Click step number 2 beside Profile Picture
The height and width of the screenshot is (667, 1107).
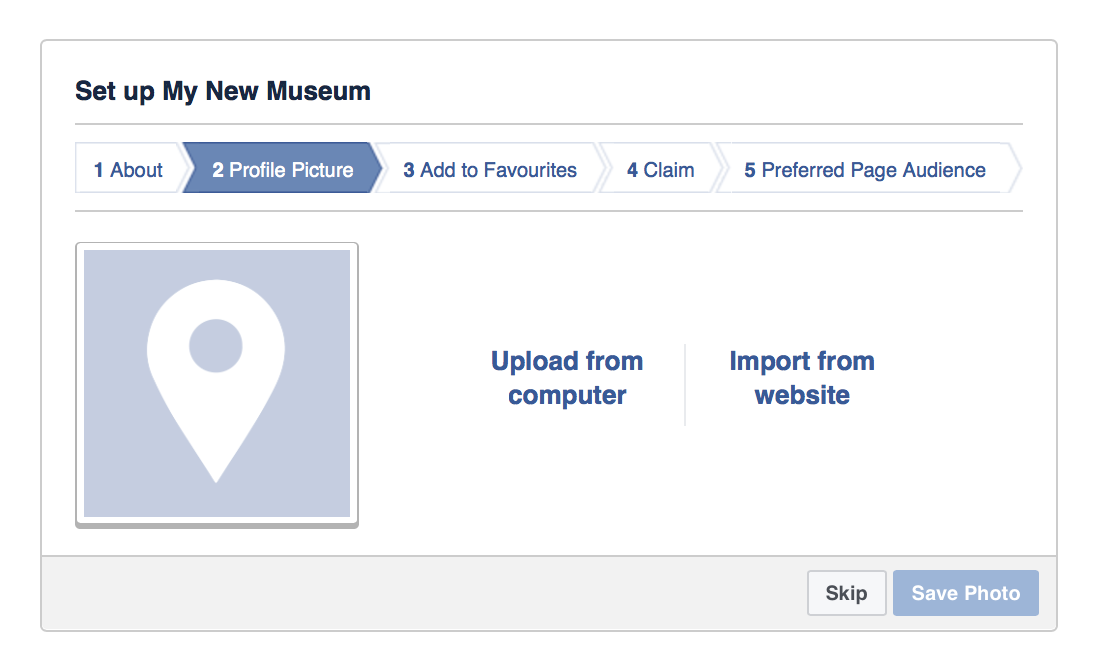218,170
